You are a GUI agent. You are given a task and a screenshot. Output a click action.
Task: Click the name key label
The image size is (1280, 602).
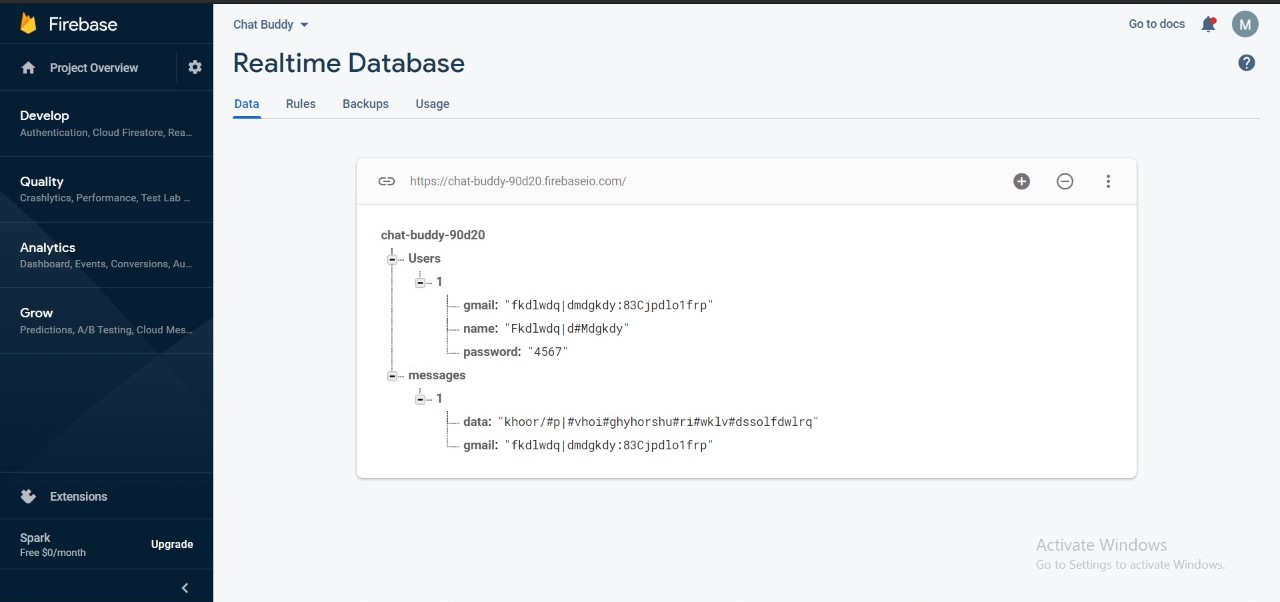[x=481, y=328]
